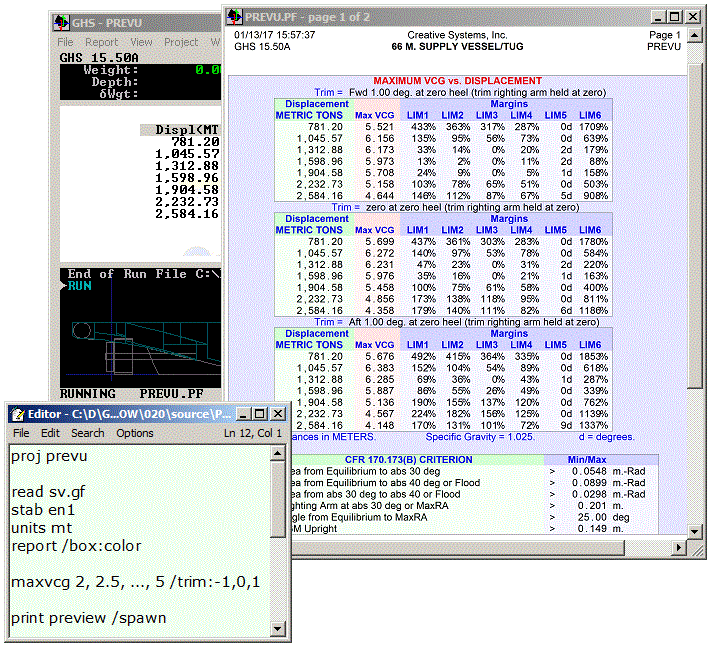The image size is (714, 648).
Task: Open the Report menu in GHS window
Action: 102,42
